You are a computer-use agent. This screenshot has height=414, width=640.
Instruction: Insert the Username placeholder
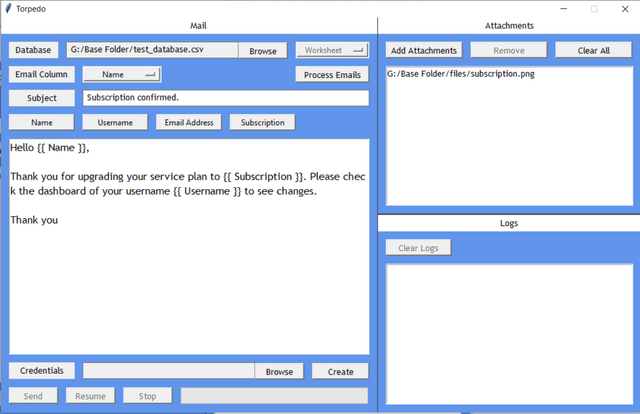tap(115, 122)
